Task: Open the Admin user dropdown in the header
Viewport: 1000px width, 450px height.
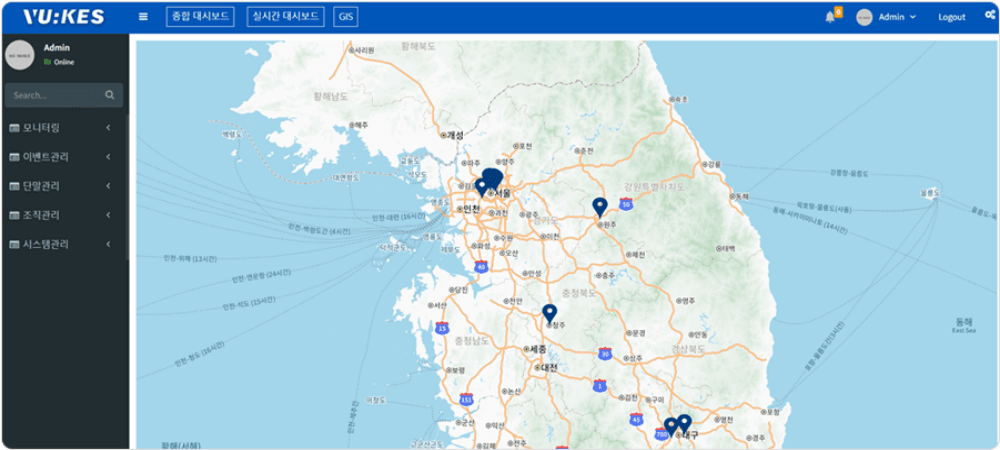Action: (887, 17)
